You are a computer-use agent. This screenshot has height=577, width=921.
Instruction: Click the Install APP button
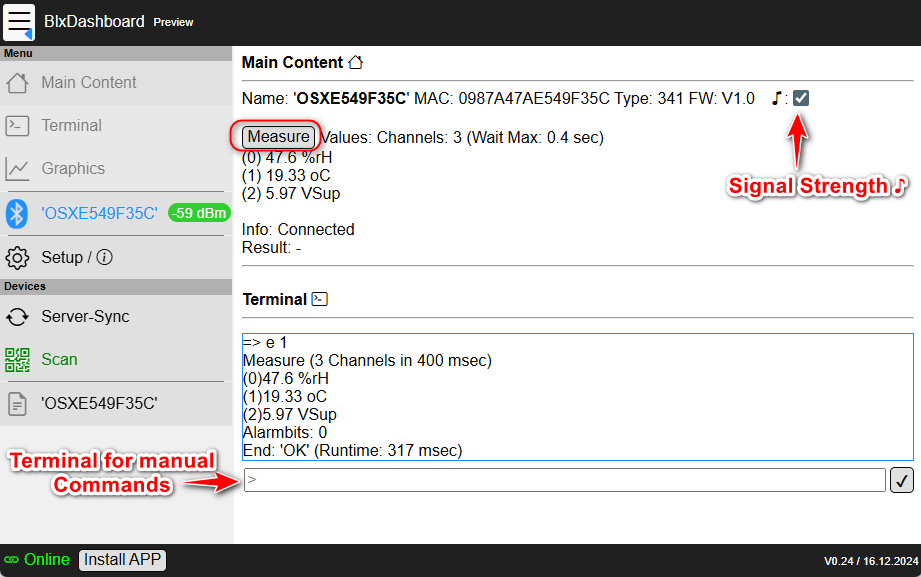coord(122,560)
